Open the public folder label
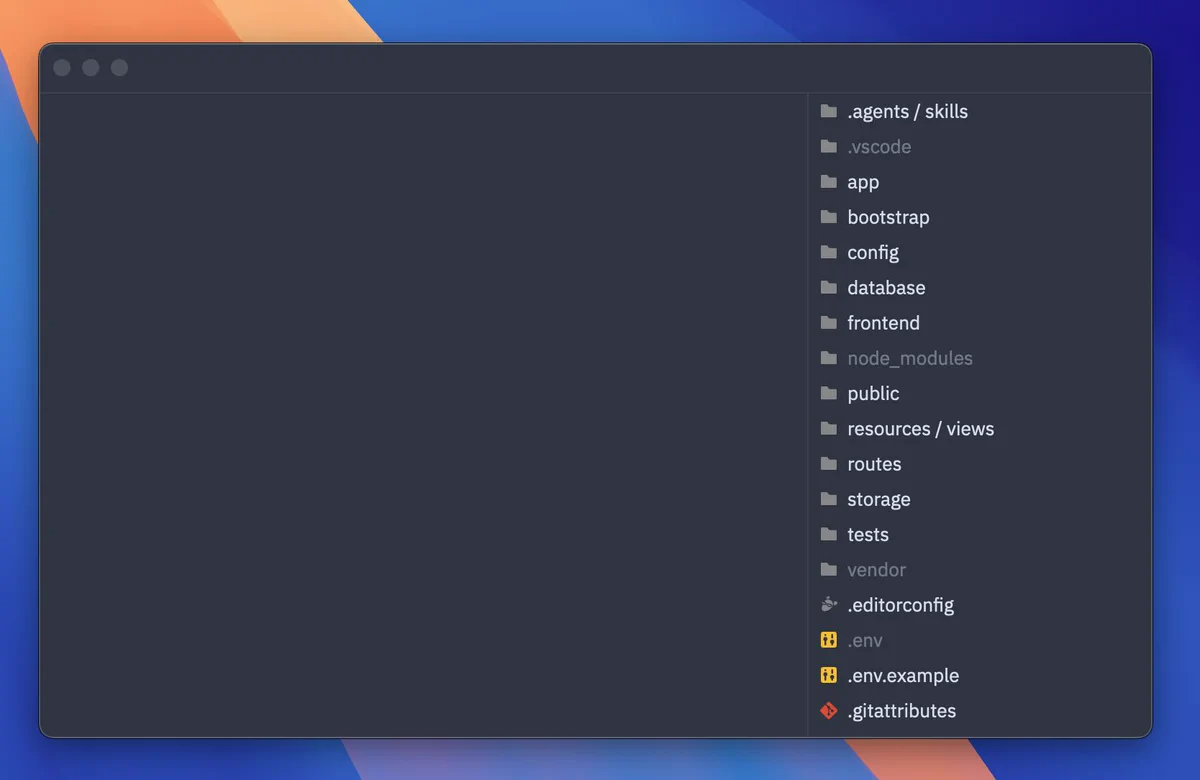The height and width of the screenshot is (780, 1200). pyautogui.click(x=873, y=393)
